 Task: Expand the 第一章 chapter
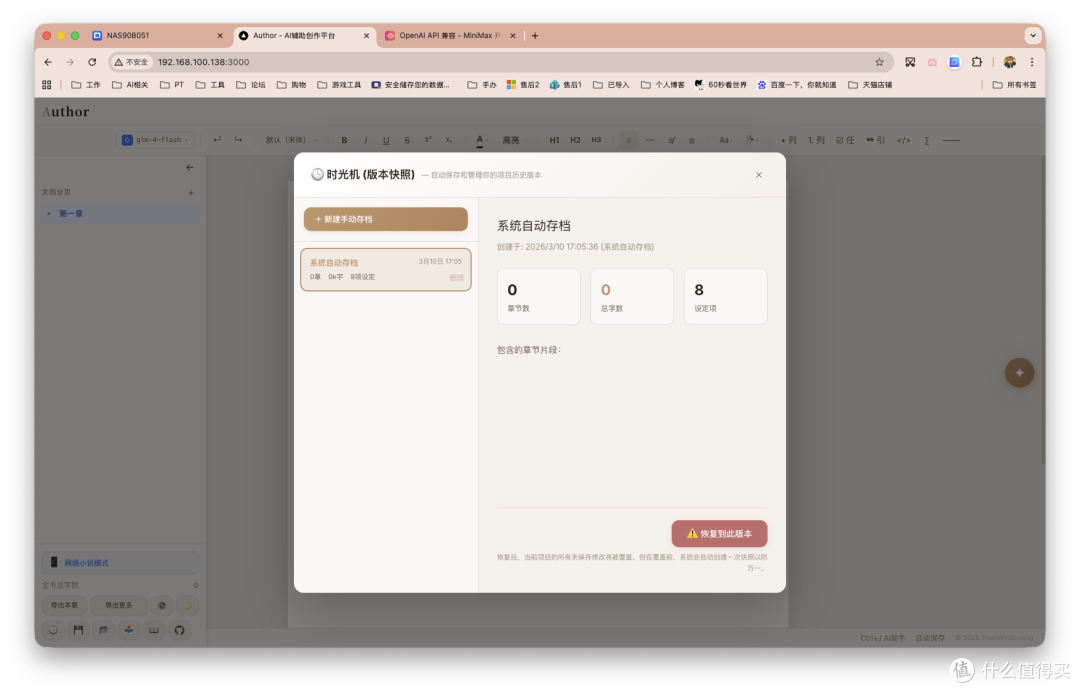[x=49, y=214]
